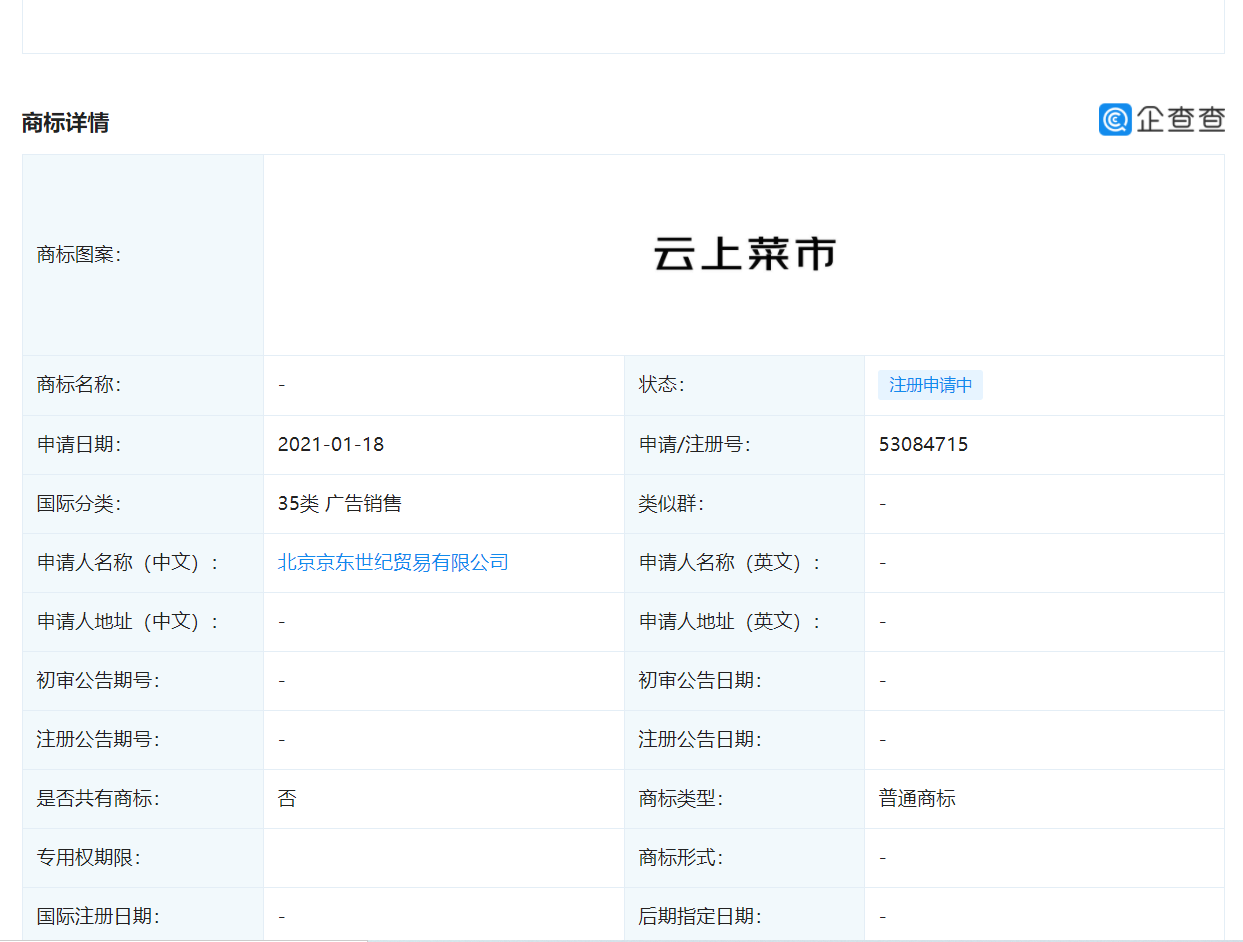The image size is (1243, 942).
Task: Click the 注册公告期号 label
Action: click(x=98, y=740)
